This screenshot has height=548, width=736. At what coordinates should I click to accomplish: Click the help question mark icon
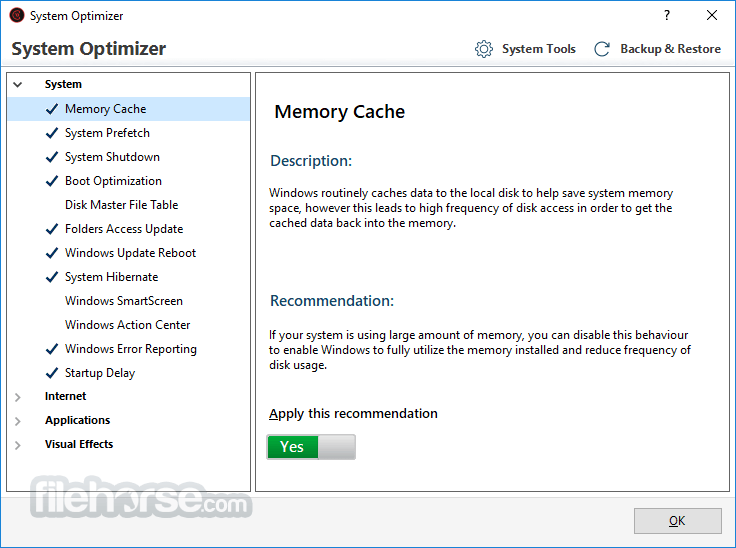point(667,15)
